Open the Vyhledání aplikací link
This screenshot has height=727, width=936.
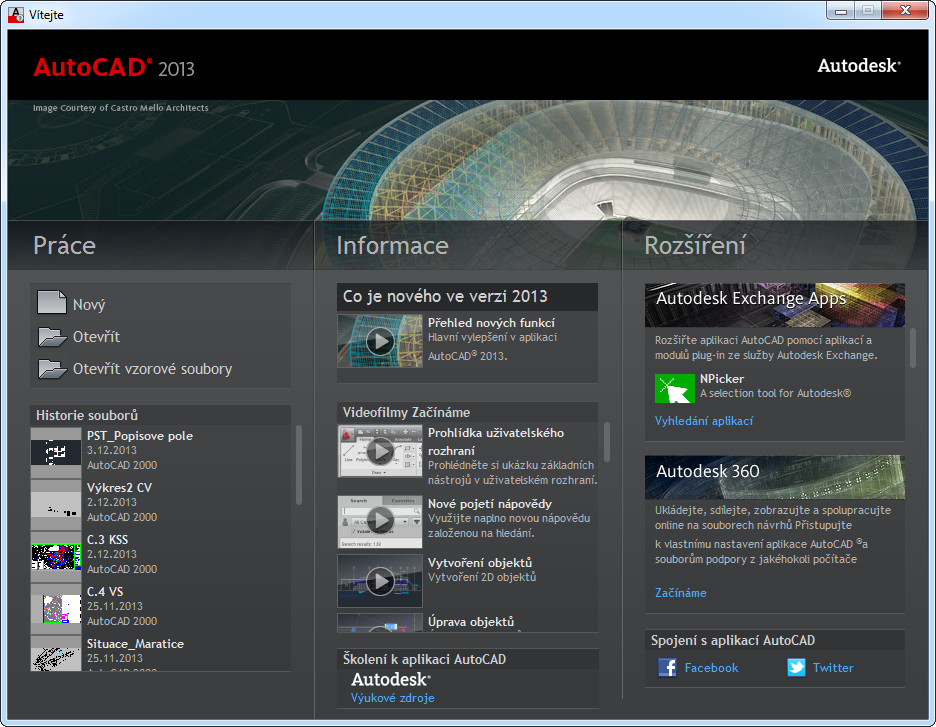[703, 421]
